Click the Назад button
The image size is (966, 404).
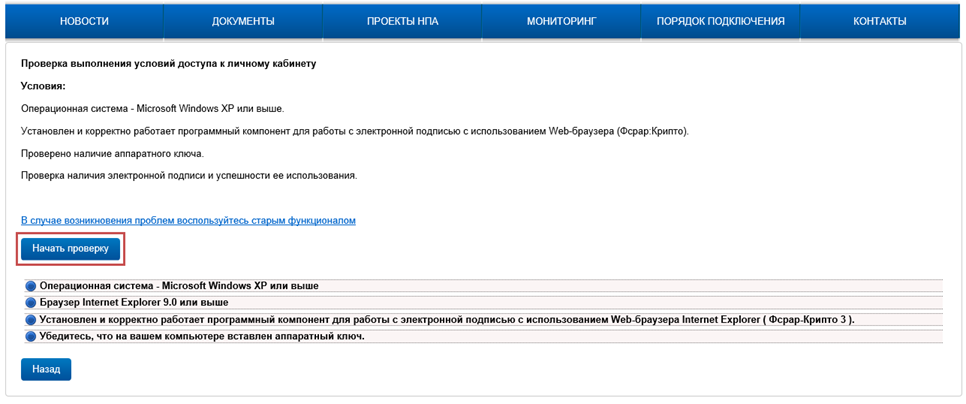click(46, 370)
